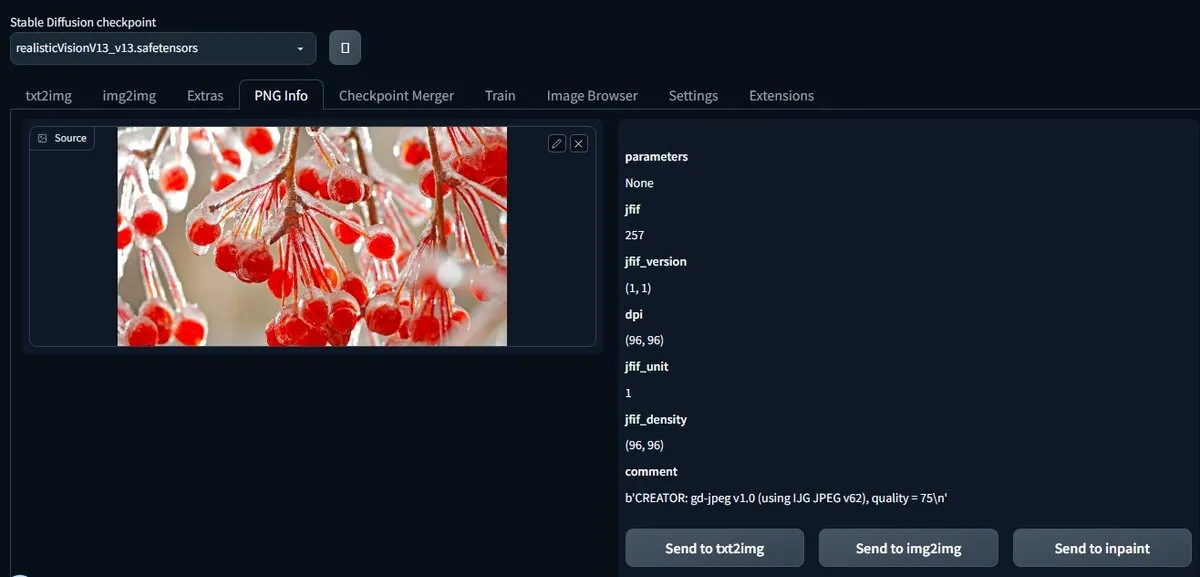Go to the Train tab
Screen dimensions: 1200x577
[x=500, y=96]
